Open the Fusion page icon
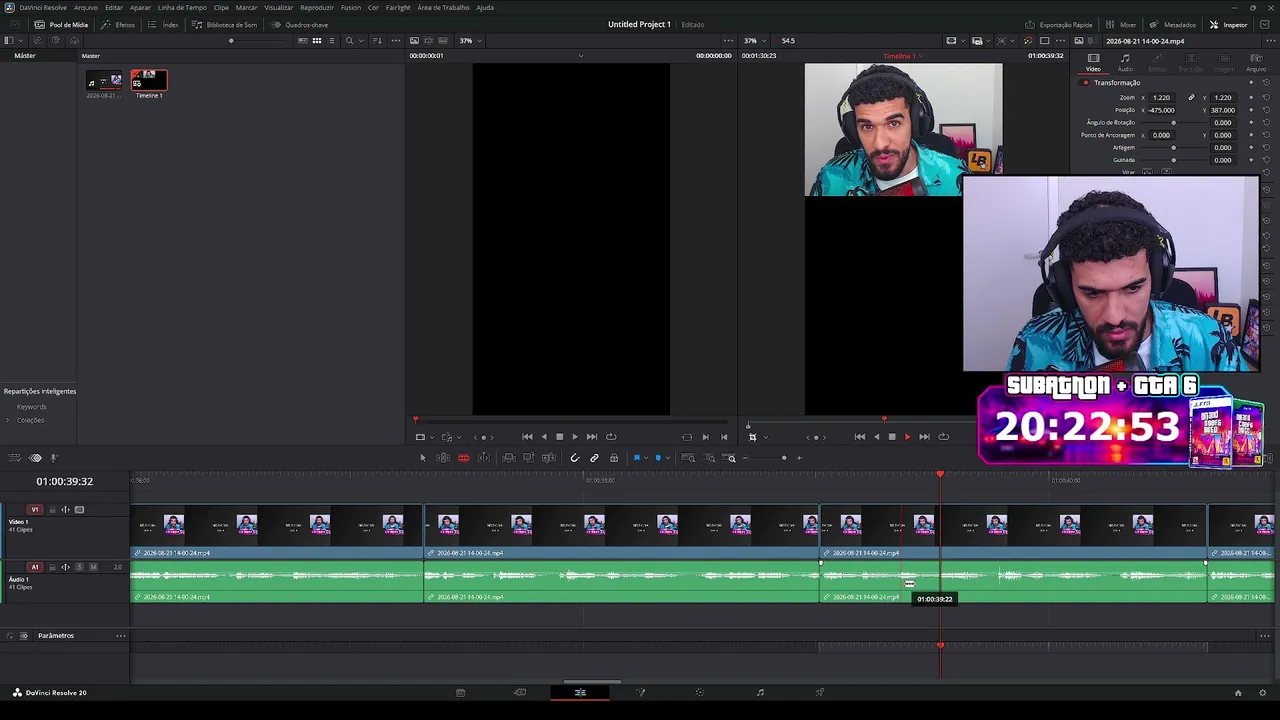This screenshot has height=720, width=1280. 641,692
